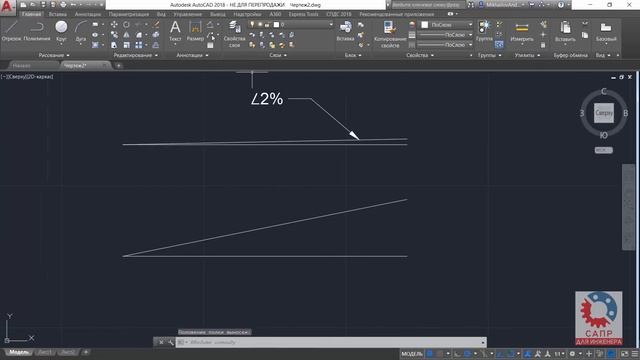
Task: Select the Rotate tool in Редактирование
Action: 127,24
